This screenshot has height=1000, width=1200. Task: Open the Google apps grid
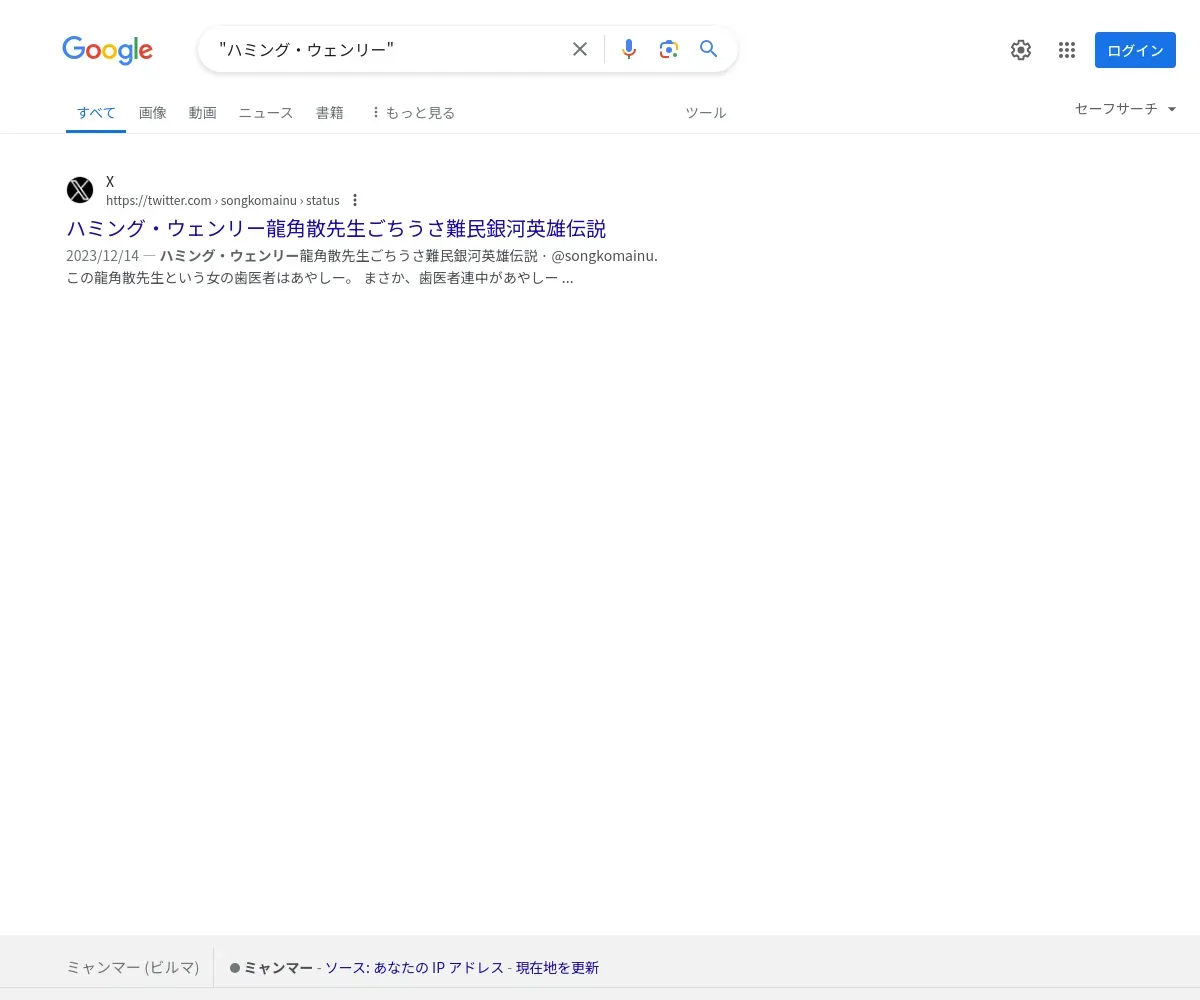[1067, 50]
